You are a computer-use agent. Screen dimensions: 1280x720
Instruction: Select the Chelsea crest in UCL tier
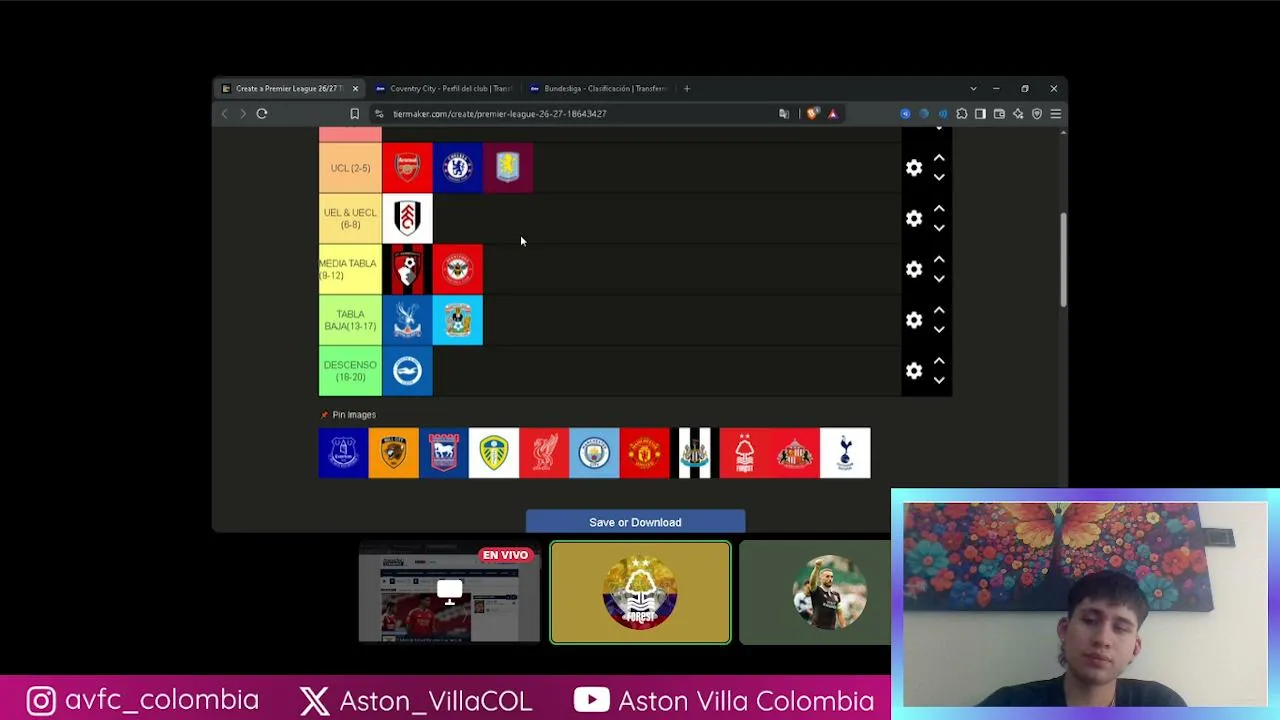point(457,168)
